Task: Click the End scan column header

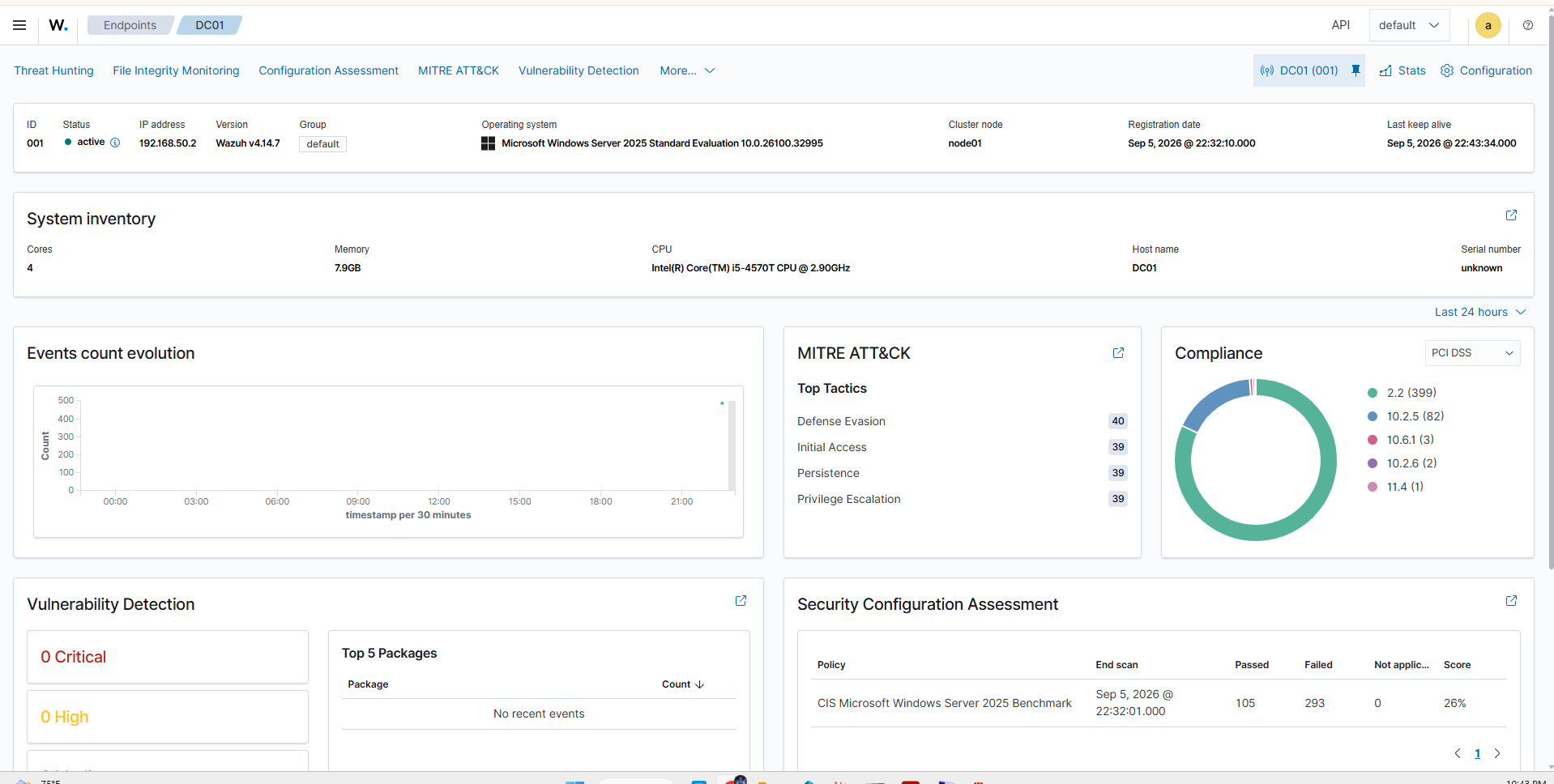Action: coord(1116,665)
